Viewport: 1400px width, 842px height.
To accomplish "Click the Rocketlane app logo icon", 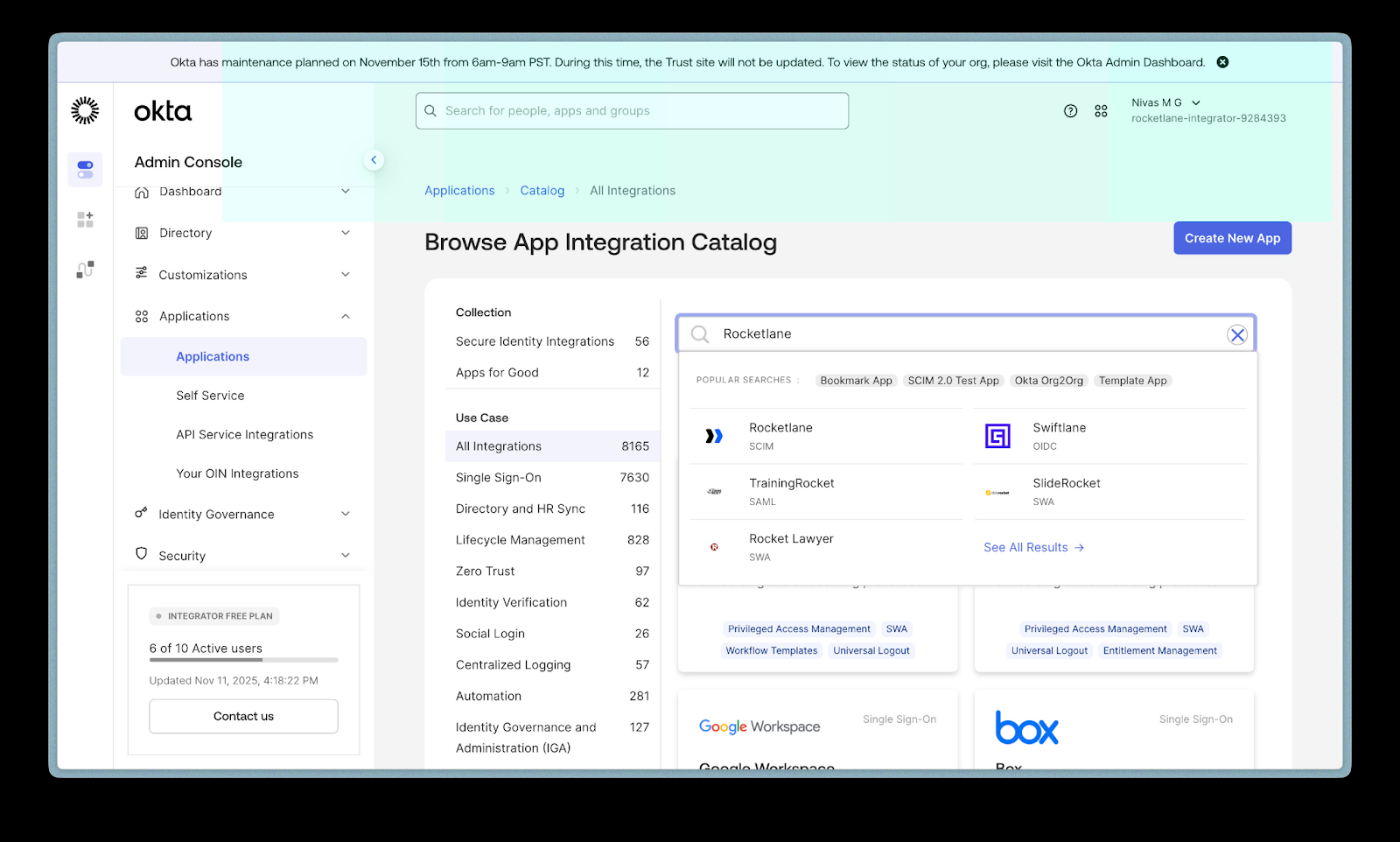I will [x=715, y=436].
